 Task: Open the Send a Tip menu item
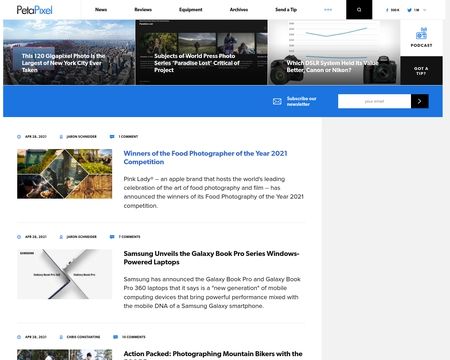286,10
